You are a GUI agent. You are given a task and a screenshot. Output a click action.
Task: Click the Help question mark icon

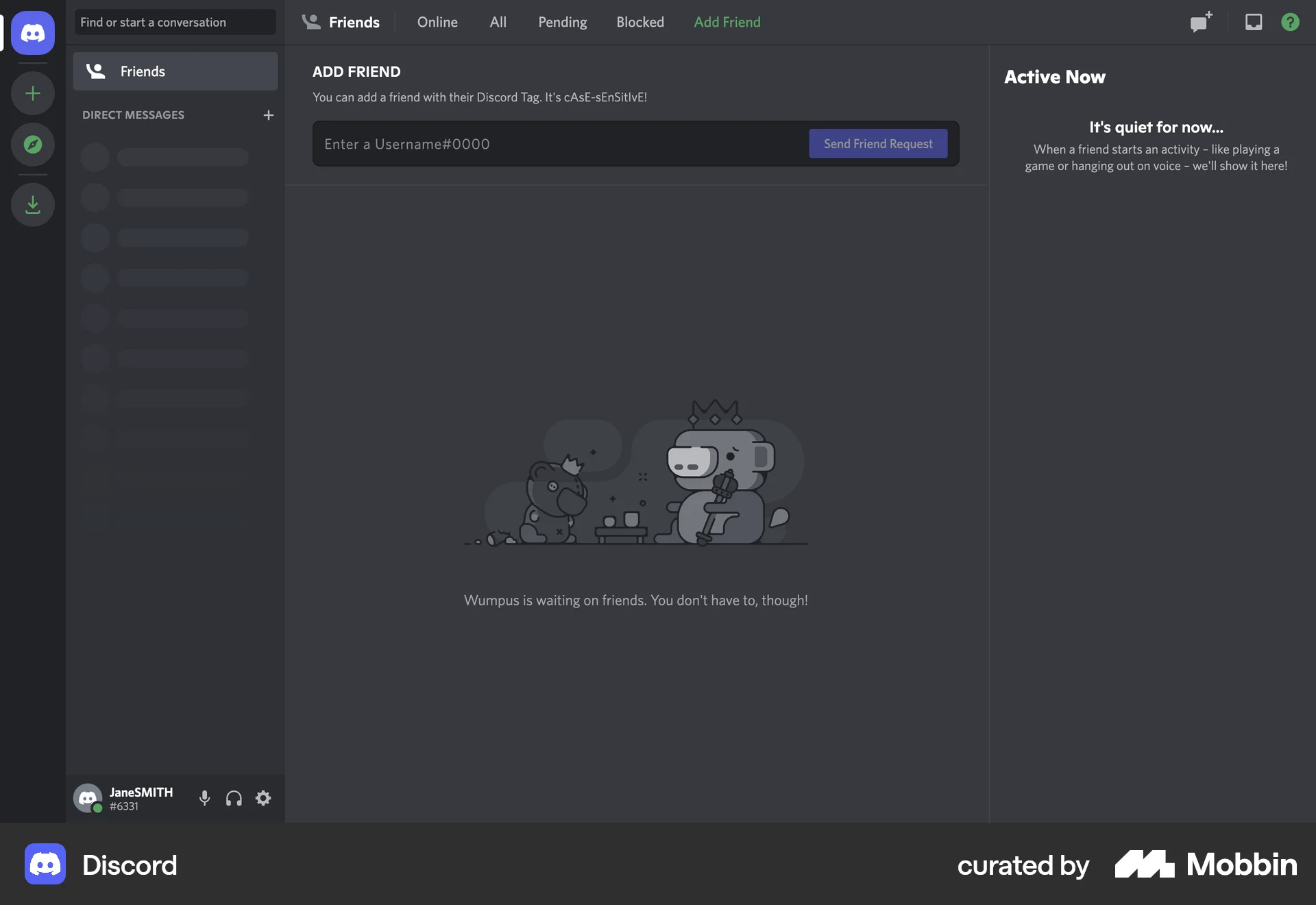1291,22
